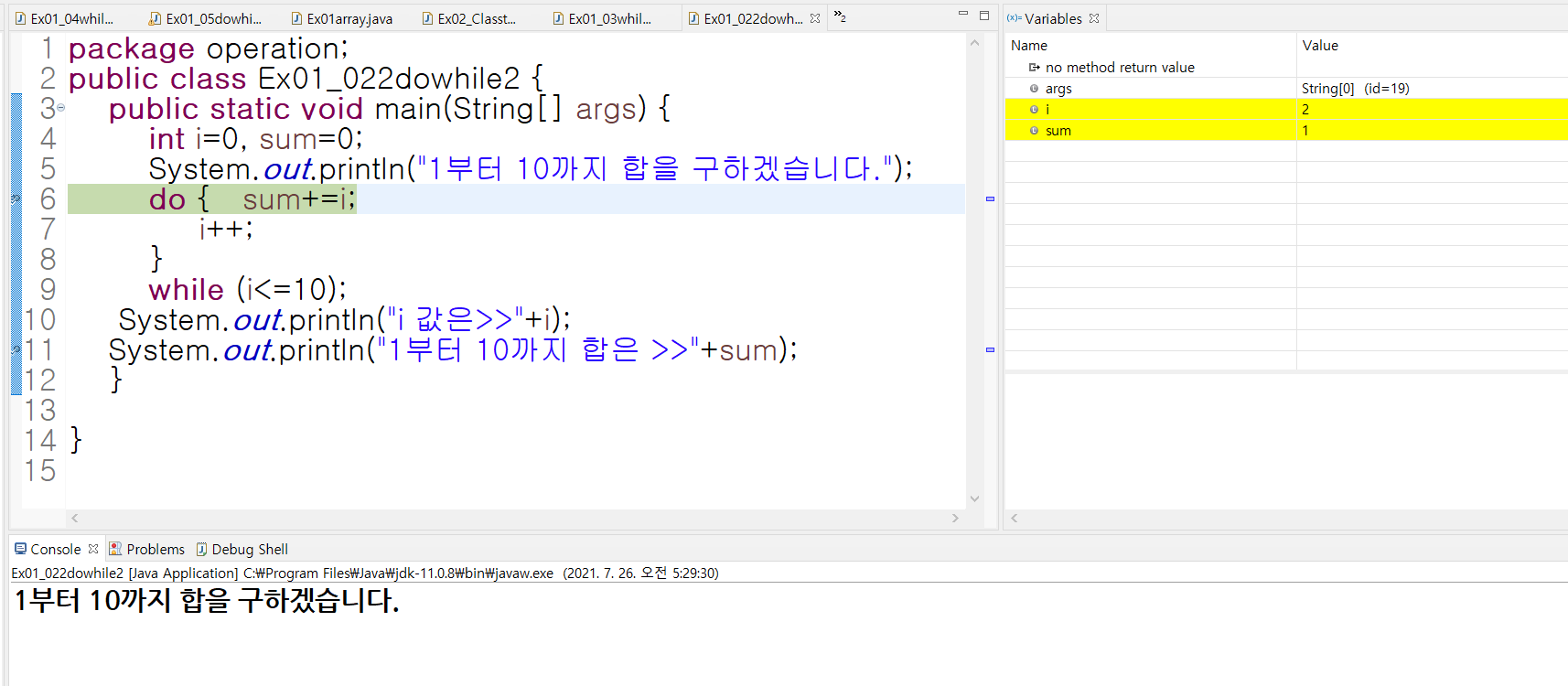Screen dimensions: 1568x686
Task: Click the args value String[0] (id=19)
Action: [x=1356, y=88]
